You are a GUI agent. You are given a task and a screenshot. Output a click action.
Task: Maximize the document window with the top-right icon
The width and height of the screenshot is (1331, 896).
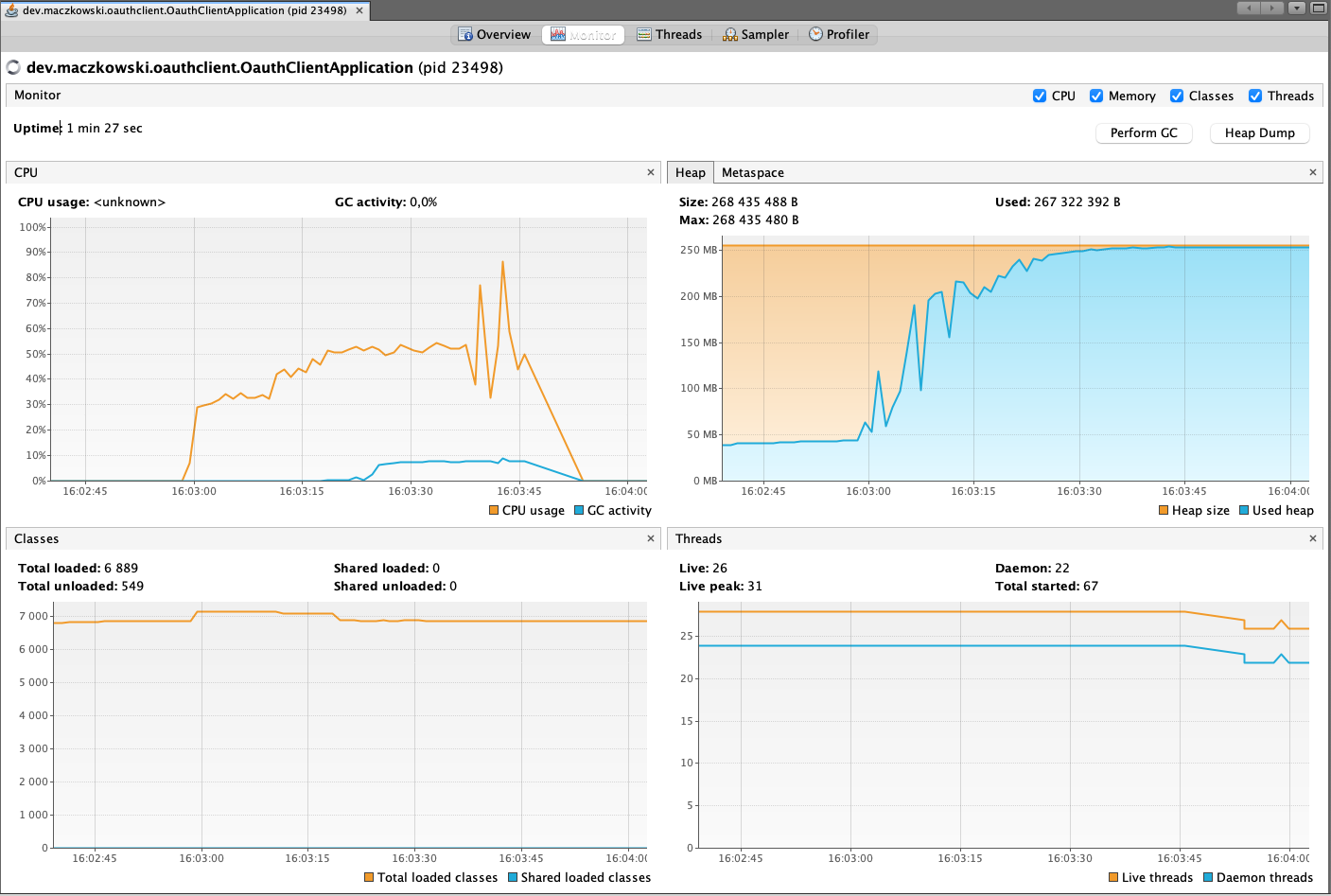1318,8
